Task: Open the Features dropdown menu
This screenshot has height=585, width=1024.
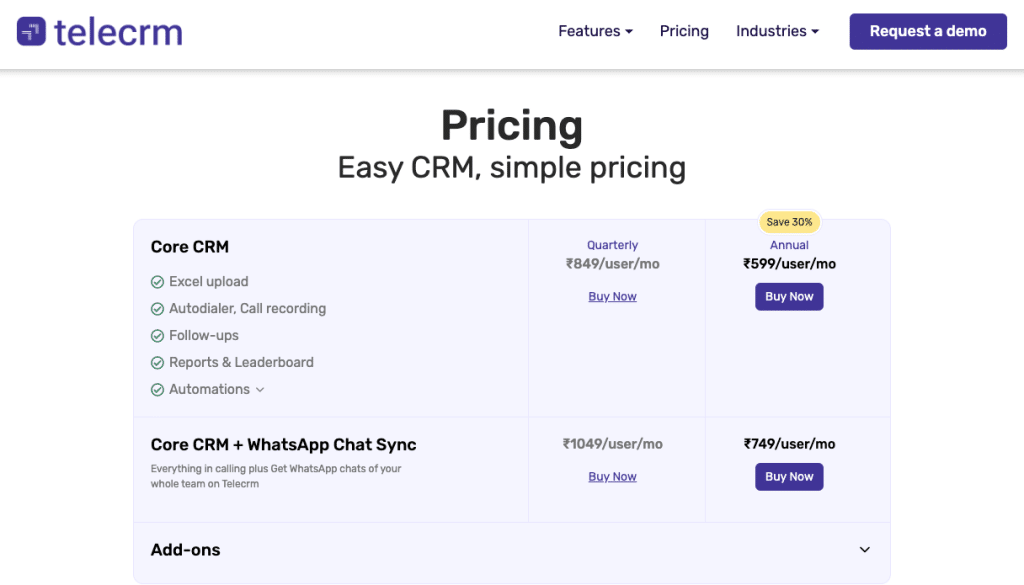Action: point(595,31)
